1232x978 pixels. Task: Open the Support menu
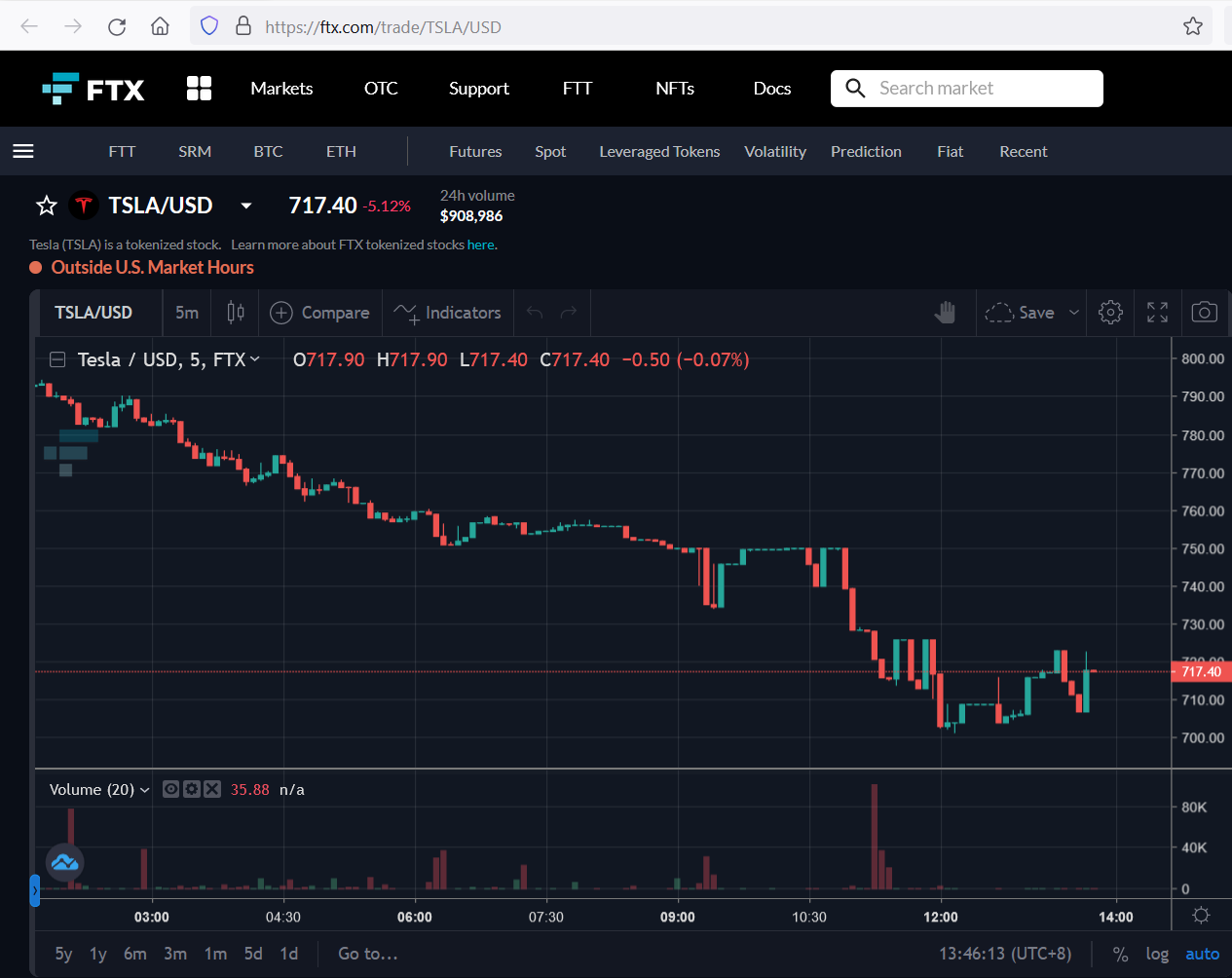click(478, 89)
